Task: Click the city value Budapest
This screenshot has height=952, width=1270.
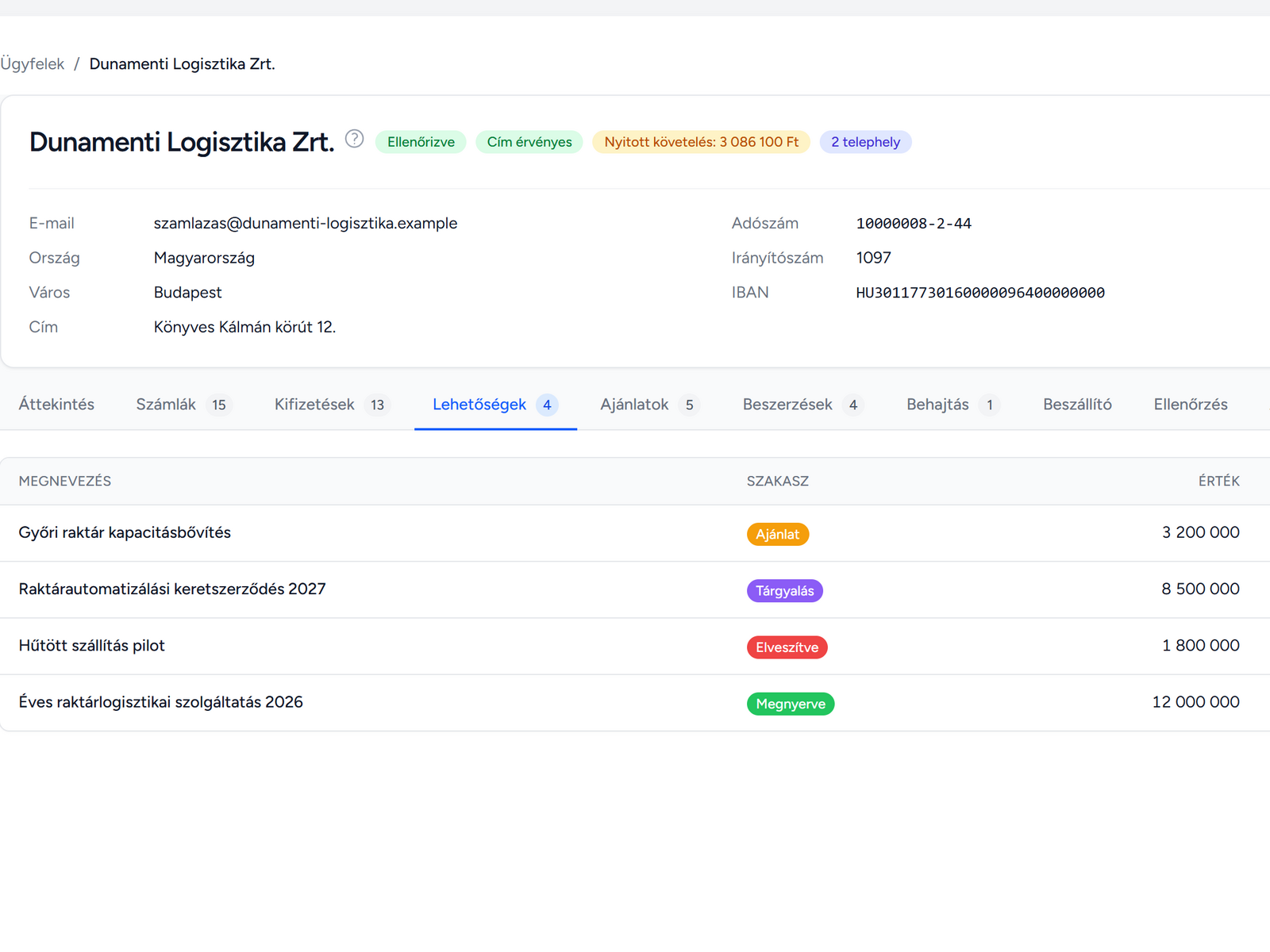Action: [x=188, y=293]
